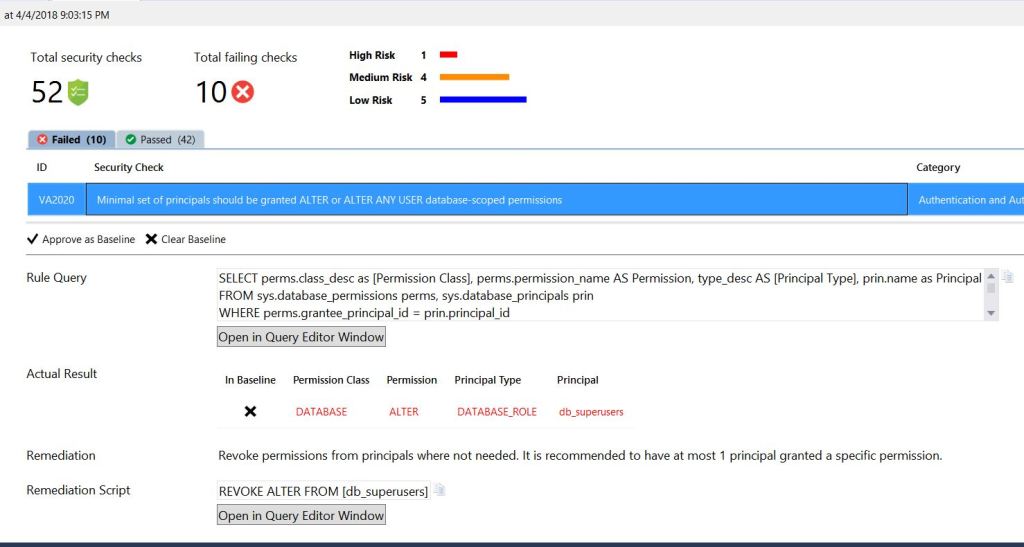Viewport: 1024px width, 547px height.
Task: Sort by the Security Check column header
Action: point(129,167)
